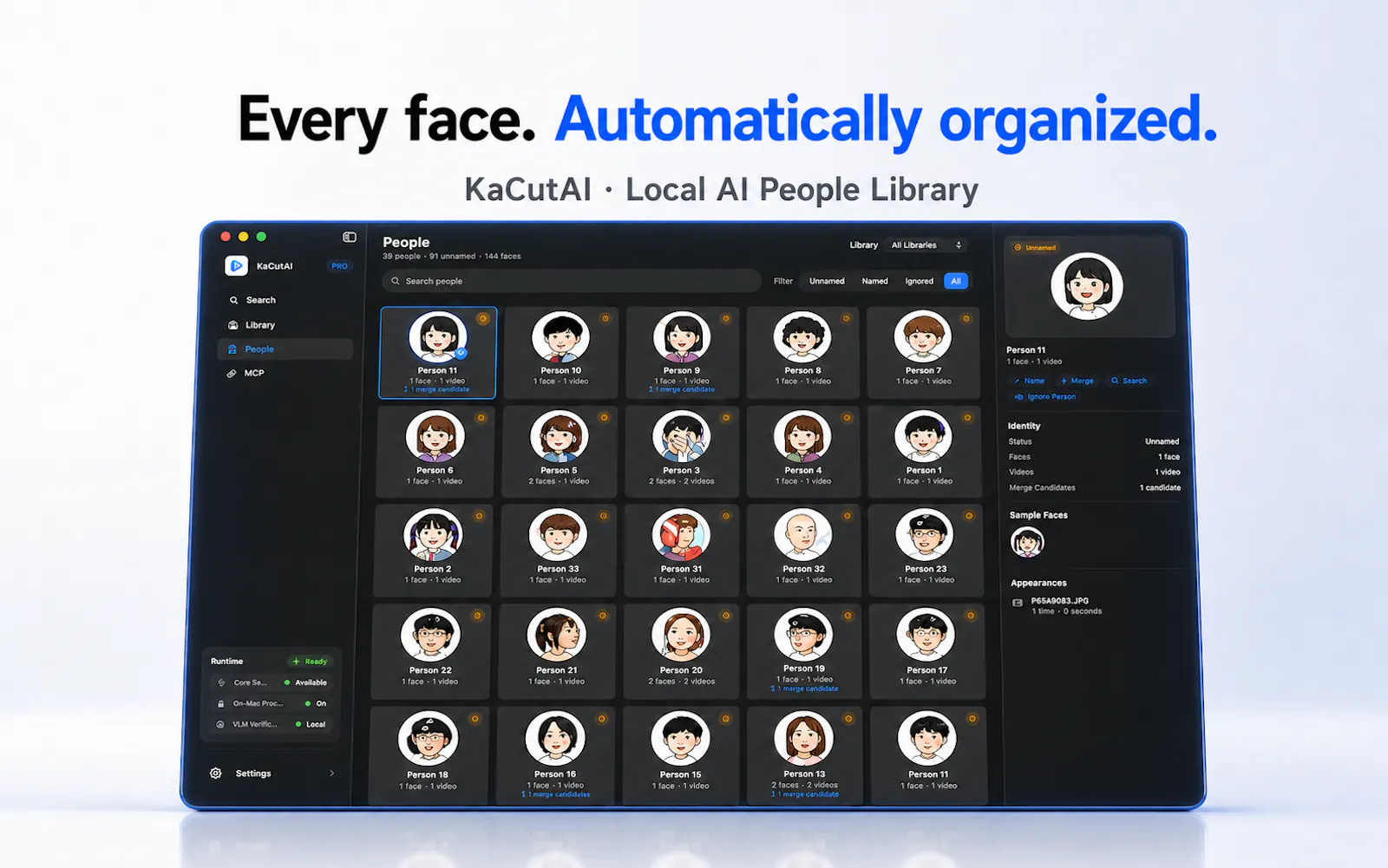Click the Core Se... runtime row icon
The image size is (1388, 868).
[x=221, y=682]
